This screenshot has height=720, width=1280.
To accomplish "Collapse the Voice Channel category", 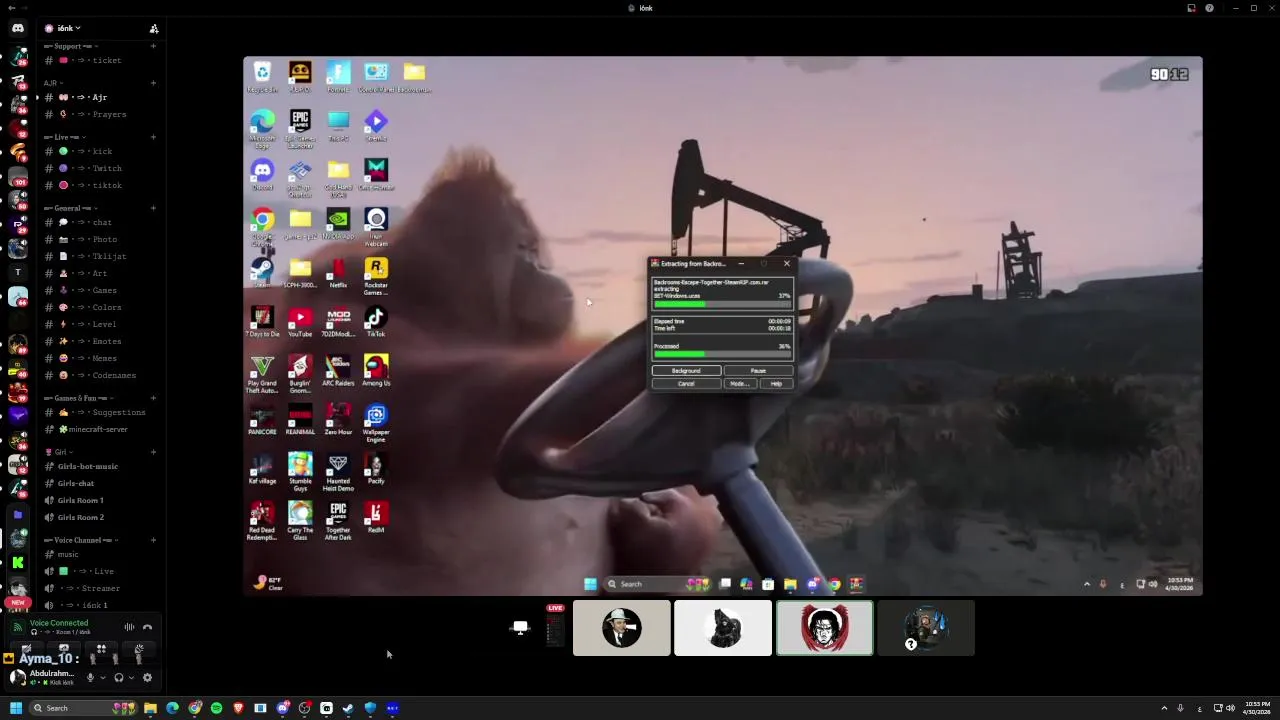I will coord(82,540).
